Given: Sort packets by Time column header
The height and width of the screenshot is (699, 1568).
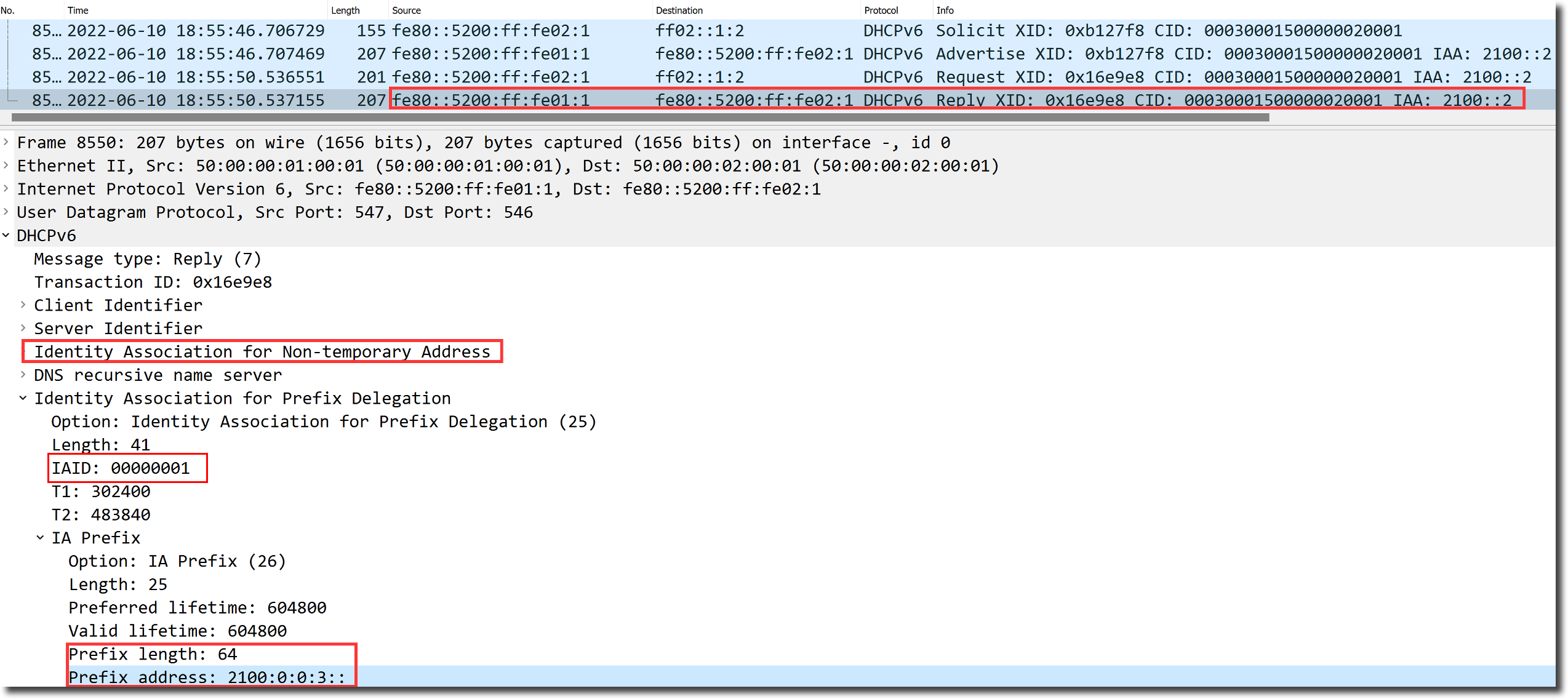Looking at the screenshot, I should tap(78, 10).
